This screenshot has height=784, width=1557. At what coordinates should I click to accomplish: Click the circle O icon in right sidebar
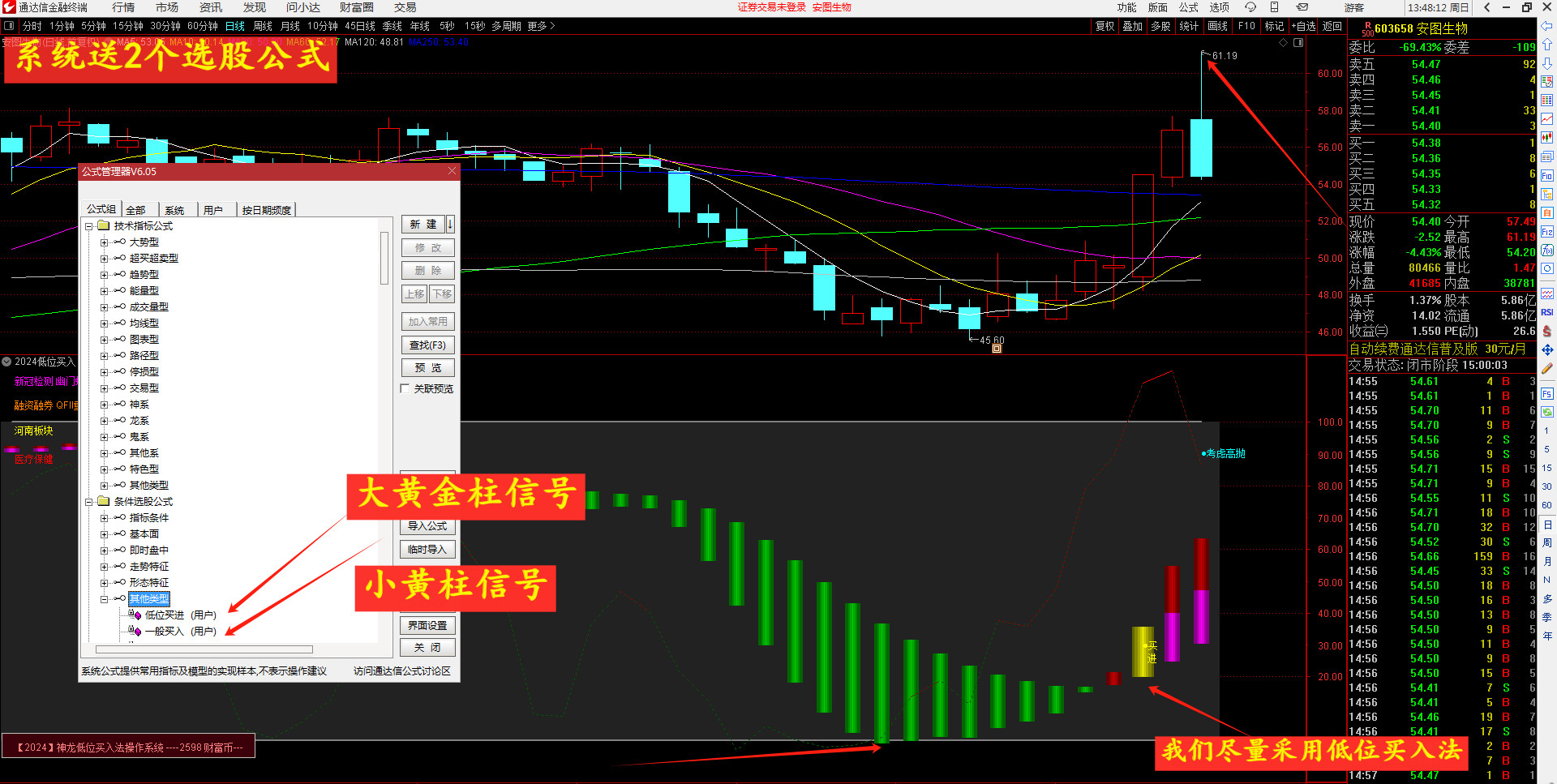(1547, 268)
